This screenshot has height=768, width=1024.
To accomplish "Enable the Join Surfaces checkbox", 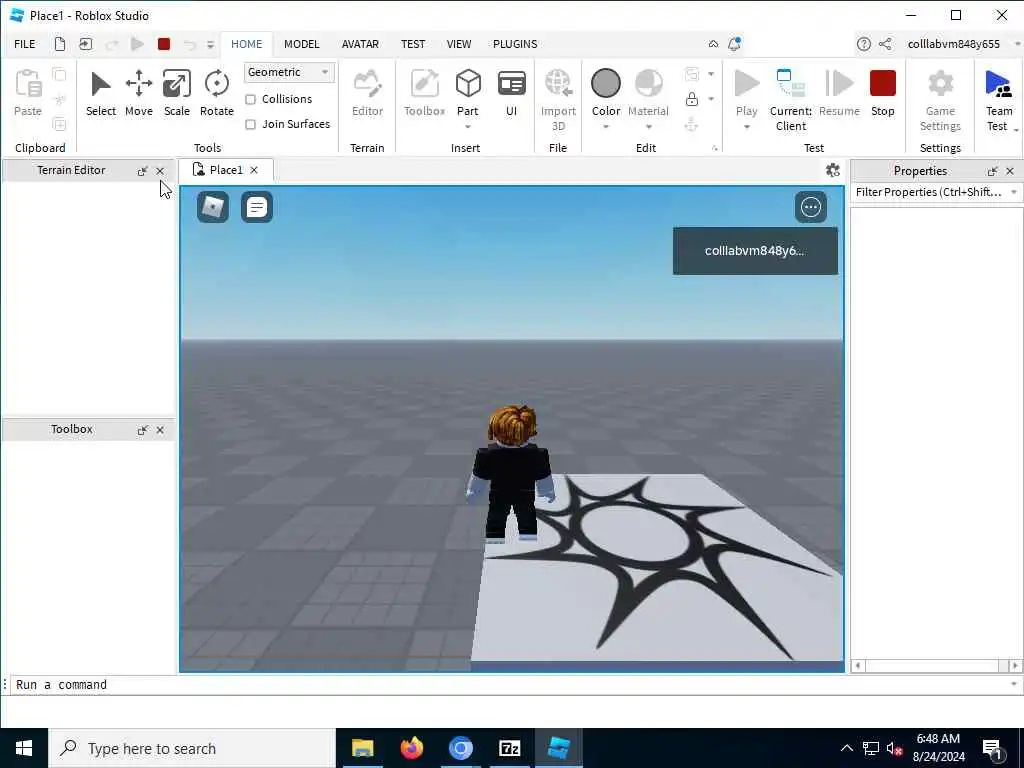I will click(250, 124).
